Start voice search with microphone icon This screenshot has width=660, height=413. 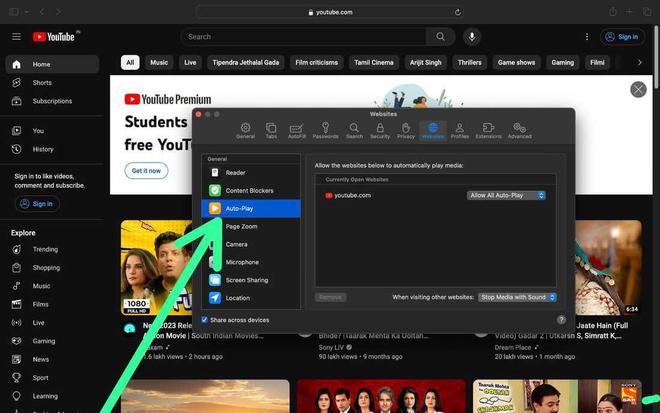(472, 37)
